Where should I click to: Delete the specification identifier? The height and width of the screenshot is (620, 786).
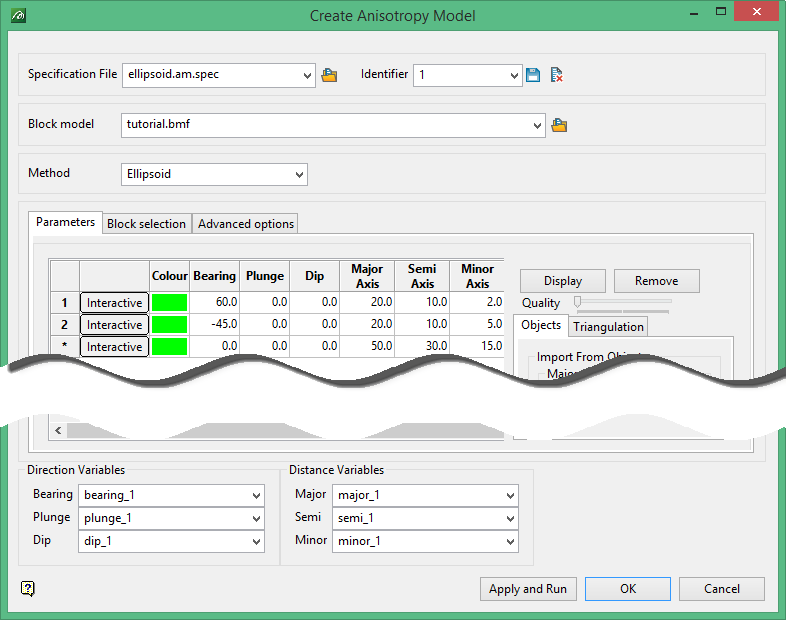(556, 75)
